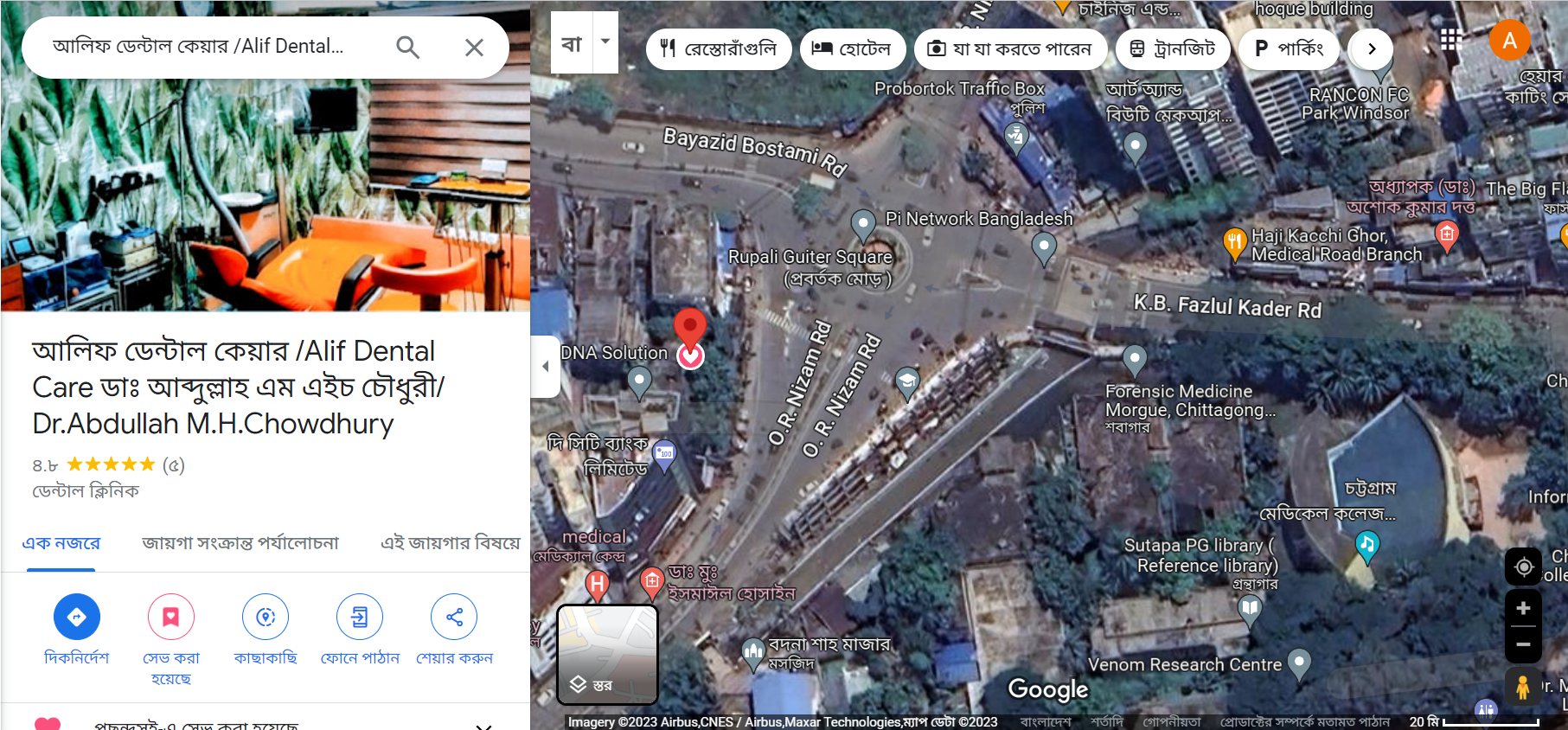
Task: Click the দি সিটি ব্যাংক ATM marker
Action: pyautogui.click(x=664, y=455)
